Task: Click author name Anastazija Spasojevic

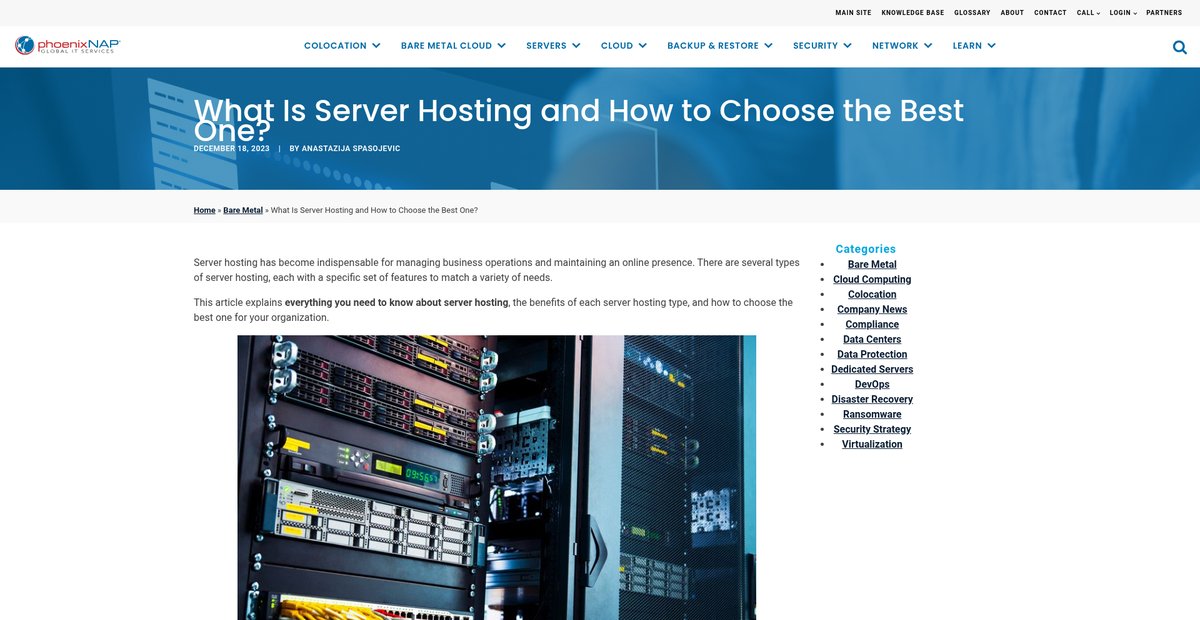Action: point(352,149)
